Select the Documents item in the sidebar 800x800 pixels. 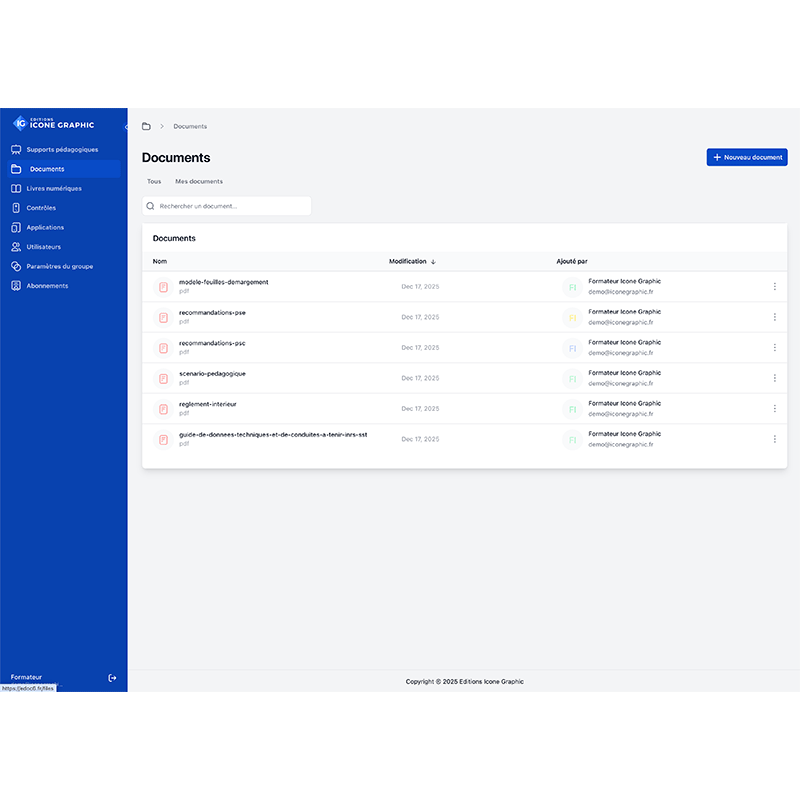pyautogui.click(x=64, y=169)
